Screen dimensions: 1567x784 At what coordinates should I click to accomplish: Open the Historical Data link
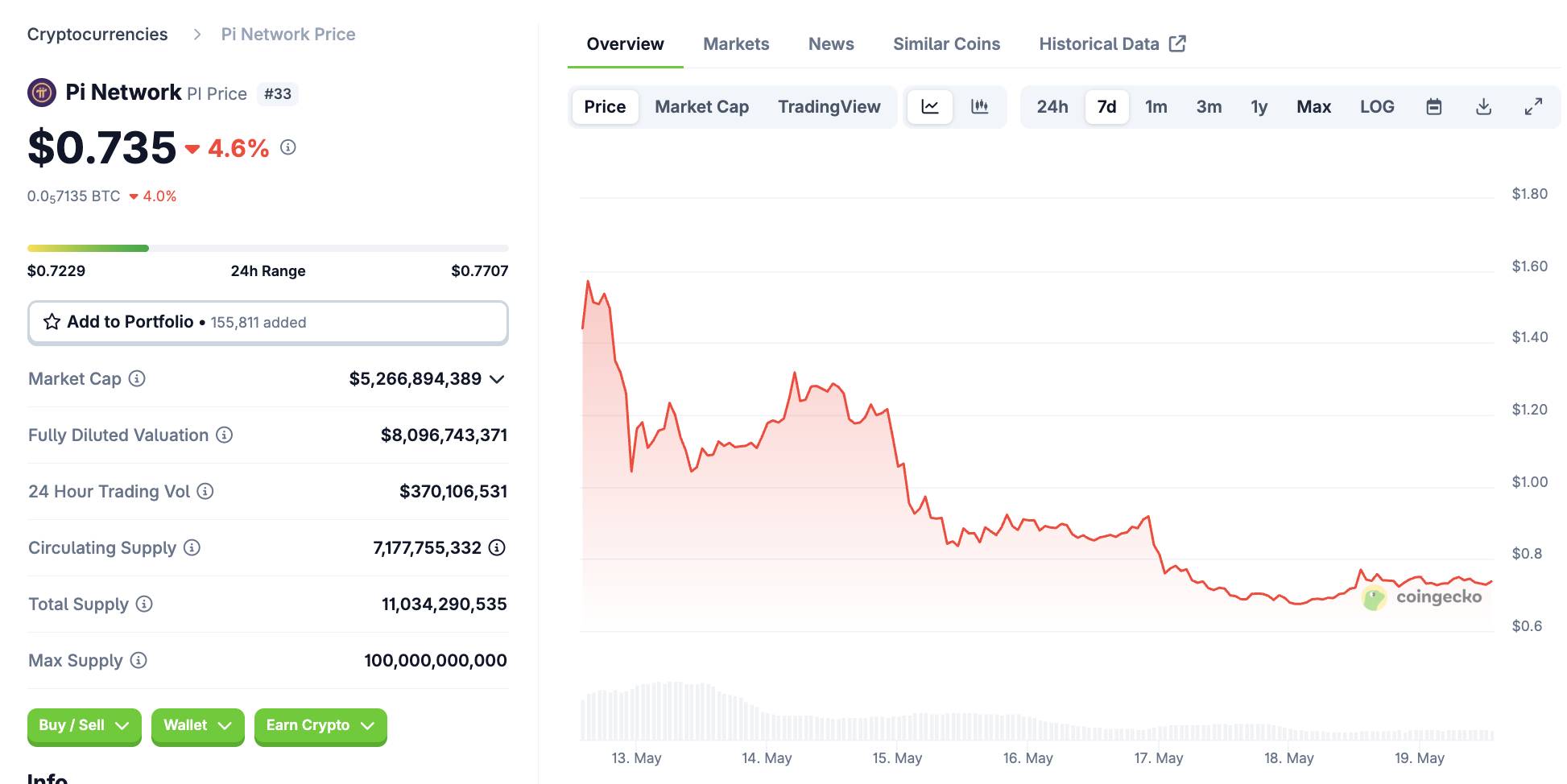click(1111, 43)
